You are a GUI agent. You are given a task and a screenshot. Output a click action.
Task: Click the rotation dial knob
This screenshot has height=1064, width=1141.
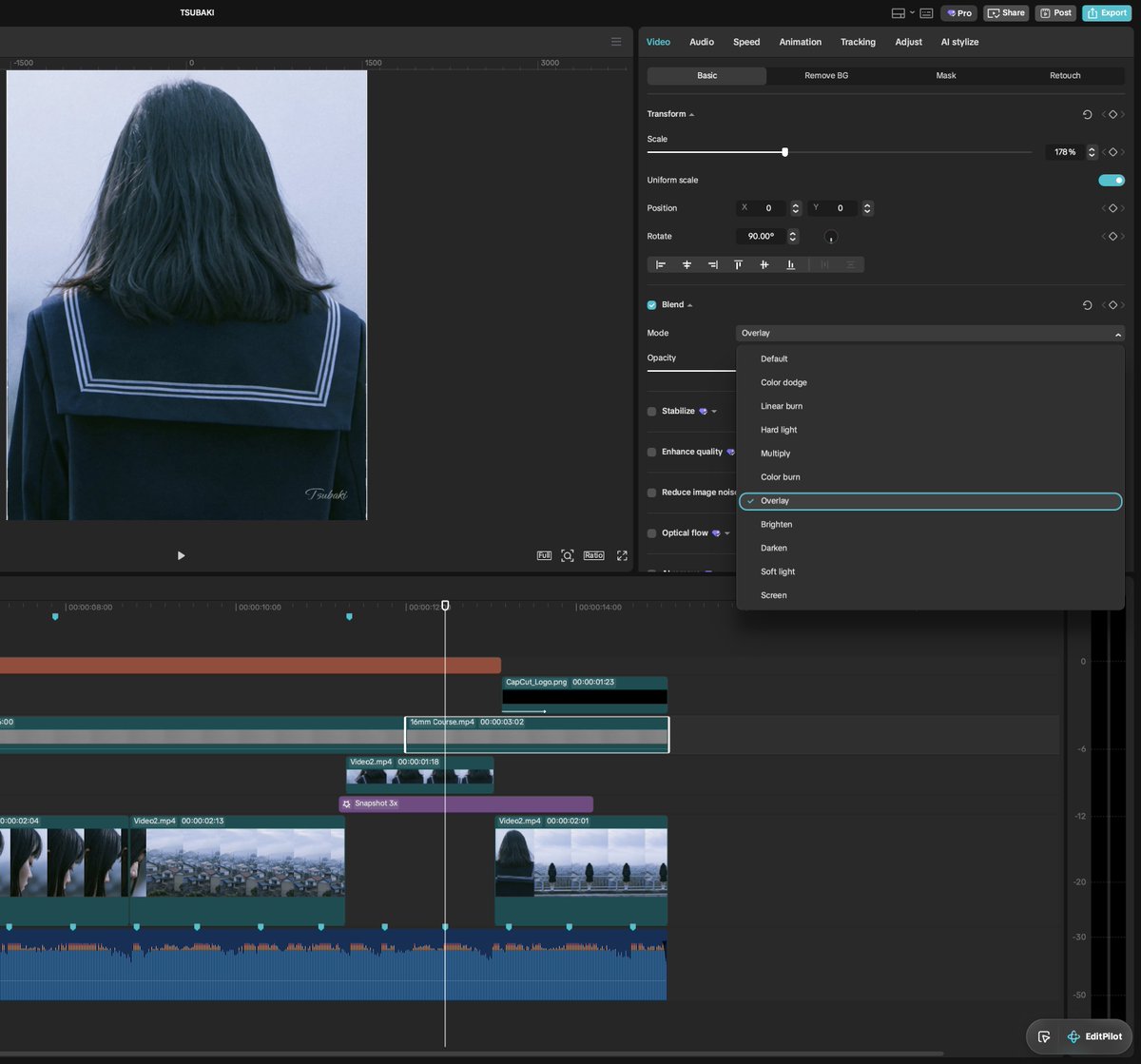831,237
